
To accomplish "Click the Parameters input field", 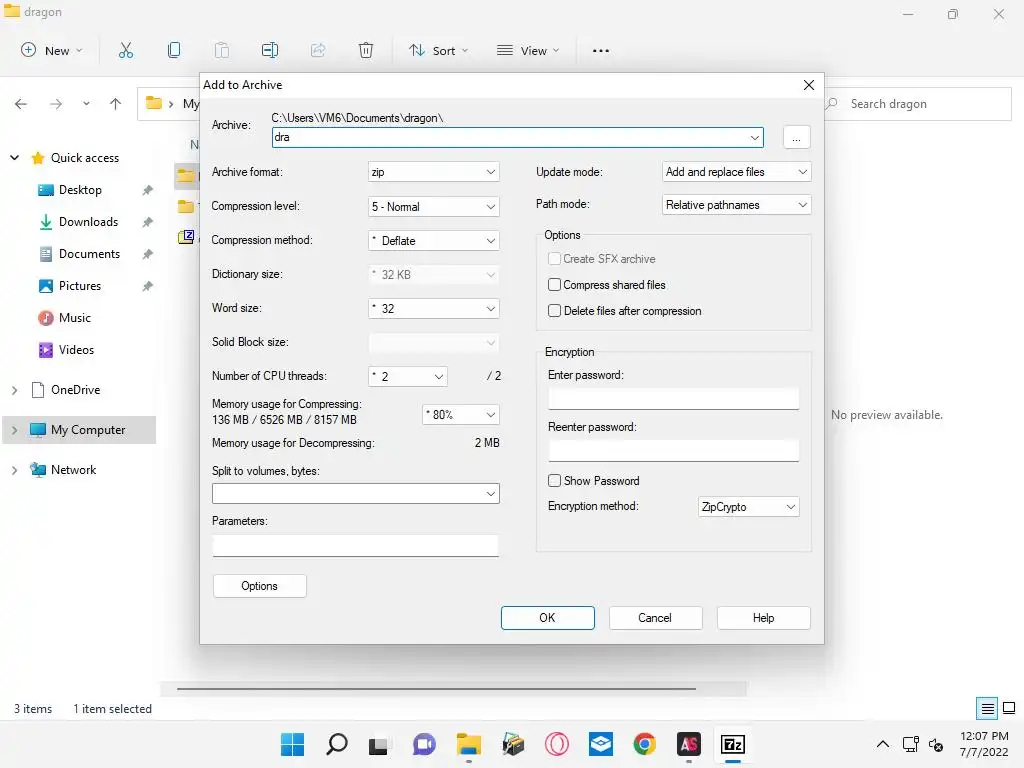I will click(355, 545).
